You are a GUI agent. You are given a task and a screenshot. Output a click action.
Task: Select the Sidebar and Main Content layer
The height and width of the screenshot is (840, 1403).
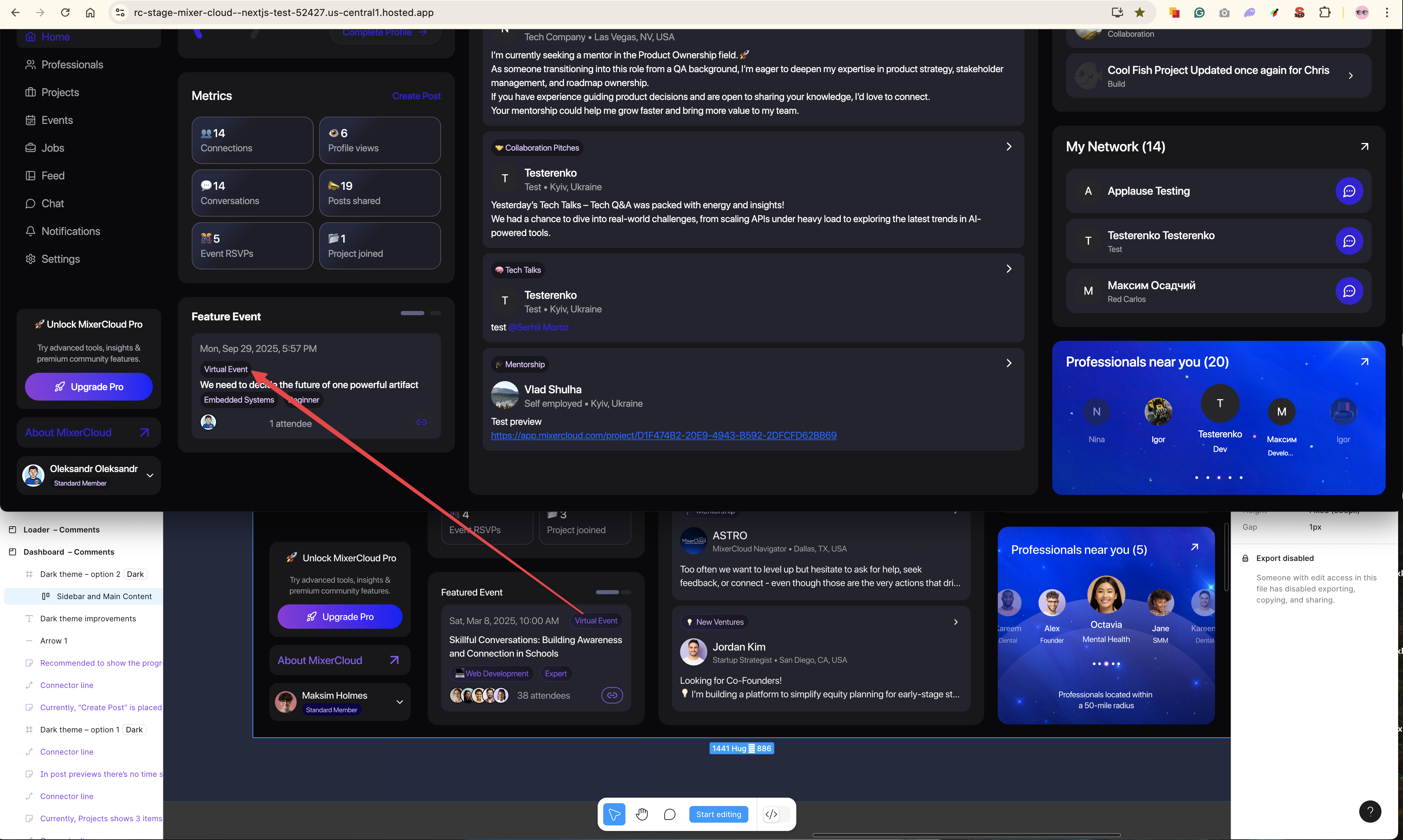click(103, 596)
